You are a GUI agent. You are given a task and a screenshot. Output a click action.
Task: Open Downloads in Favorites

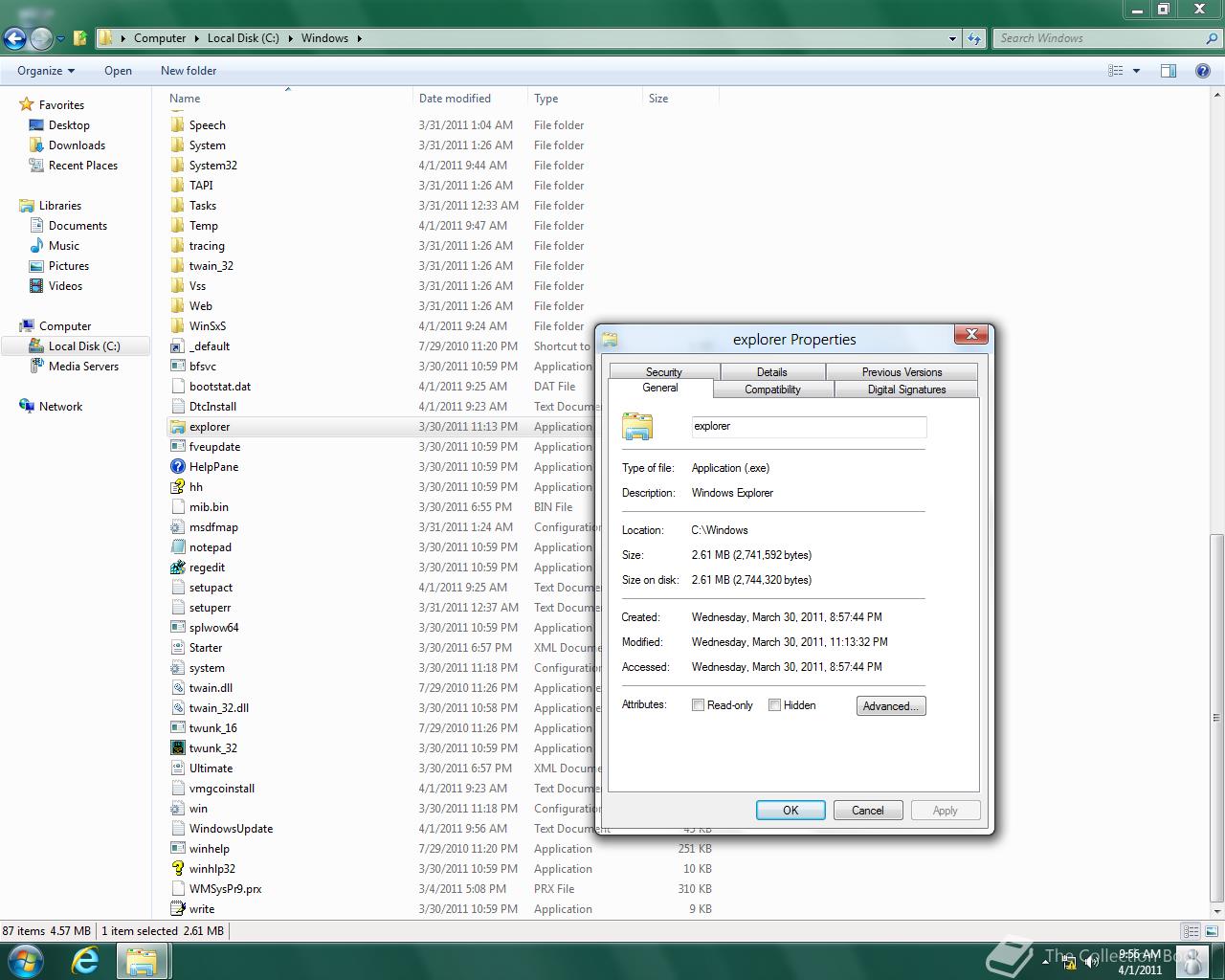point(77,145)
